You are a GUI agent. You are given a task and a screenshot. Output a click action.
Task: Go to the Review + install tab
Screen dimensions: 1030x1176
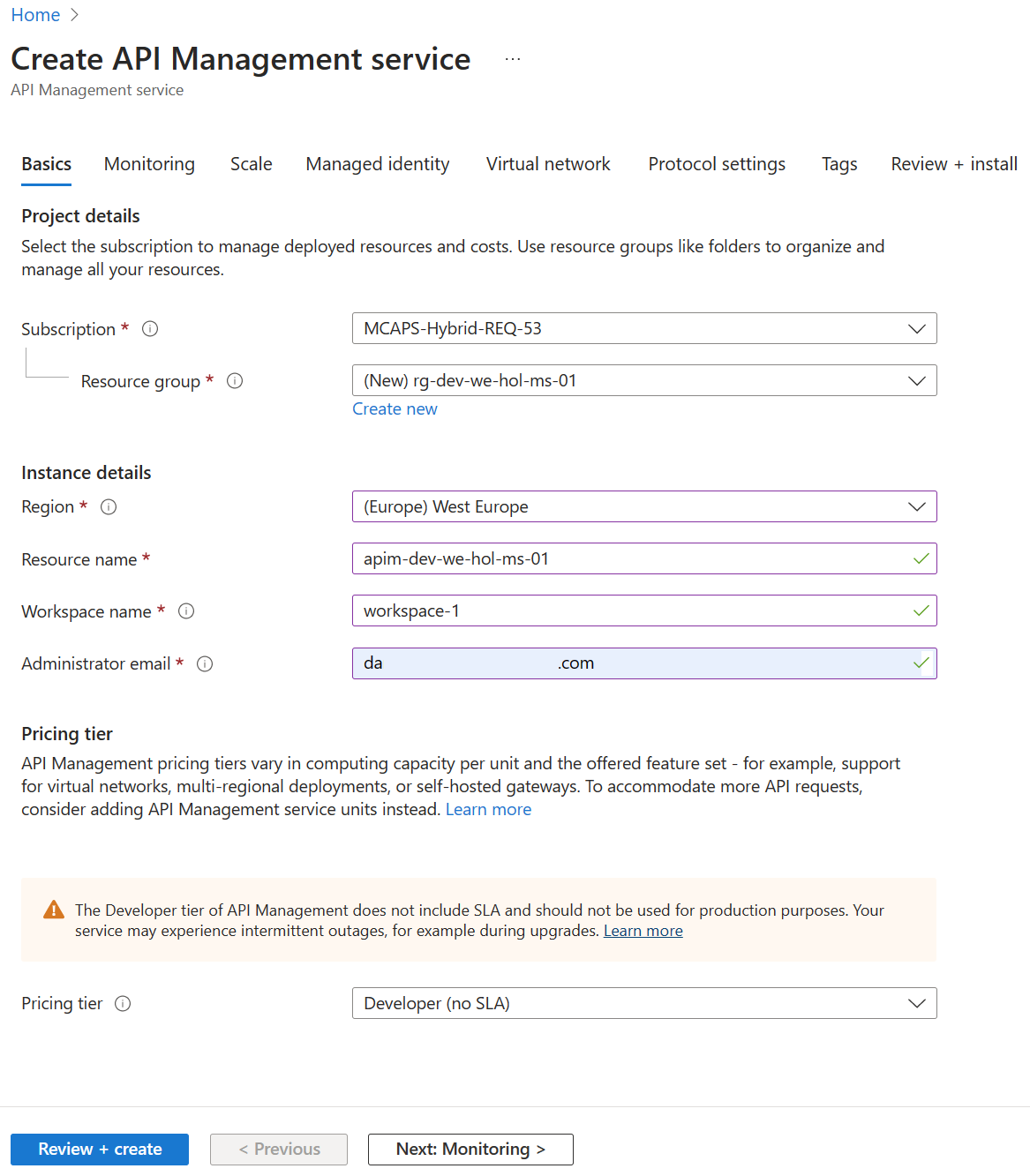[x=954, y=164]
